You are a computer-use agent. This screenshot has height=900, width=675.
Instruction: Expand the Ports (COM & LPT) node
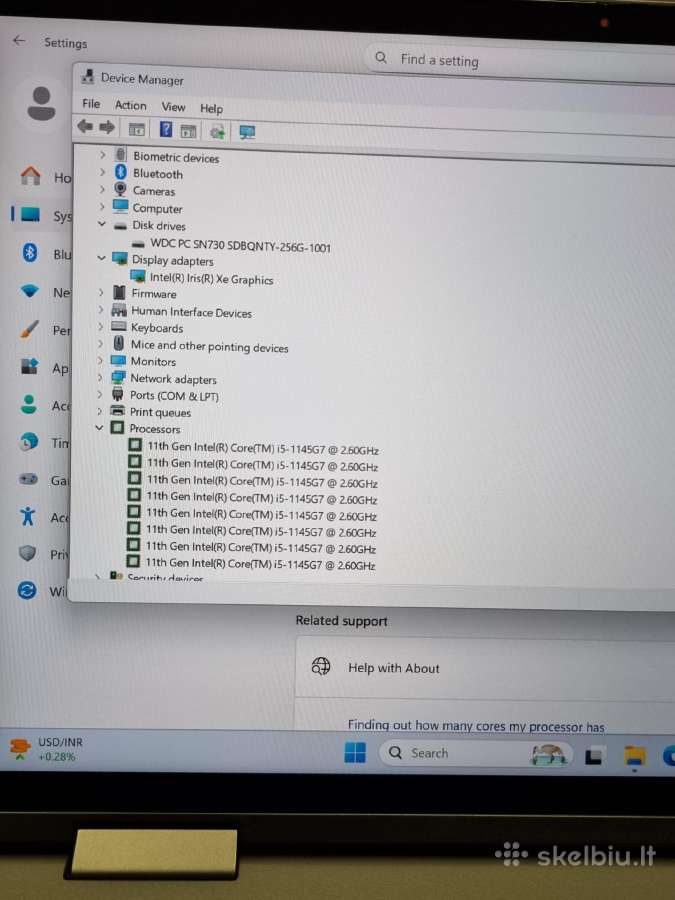click(99, 394)
